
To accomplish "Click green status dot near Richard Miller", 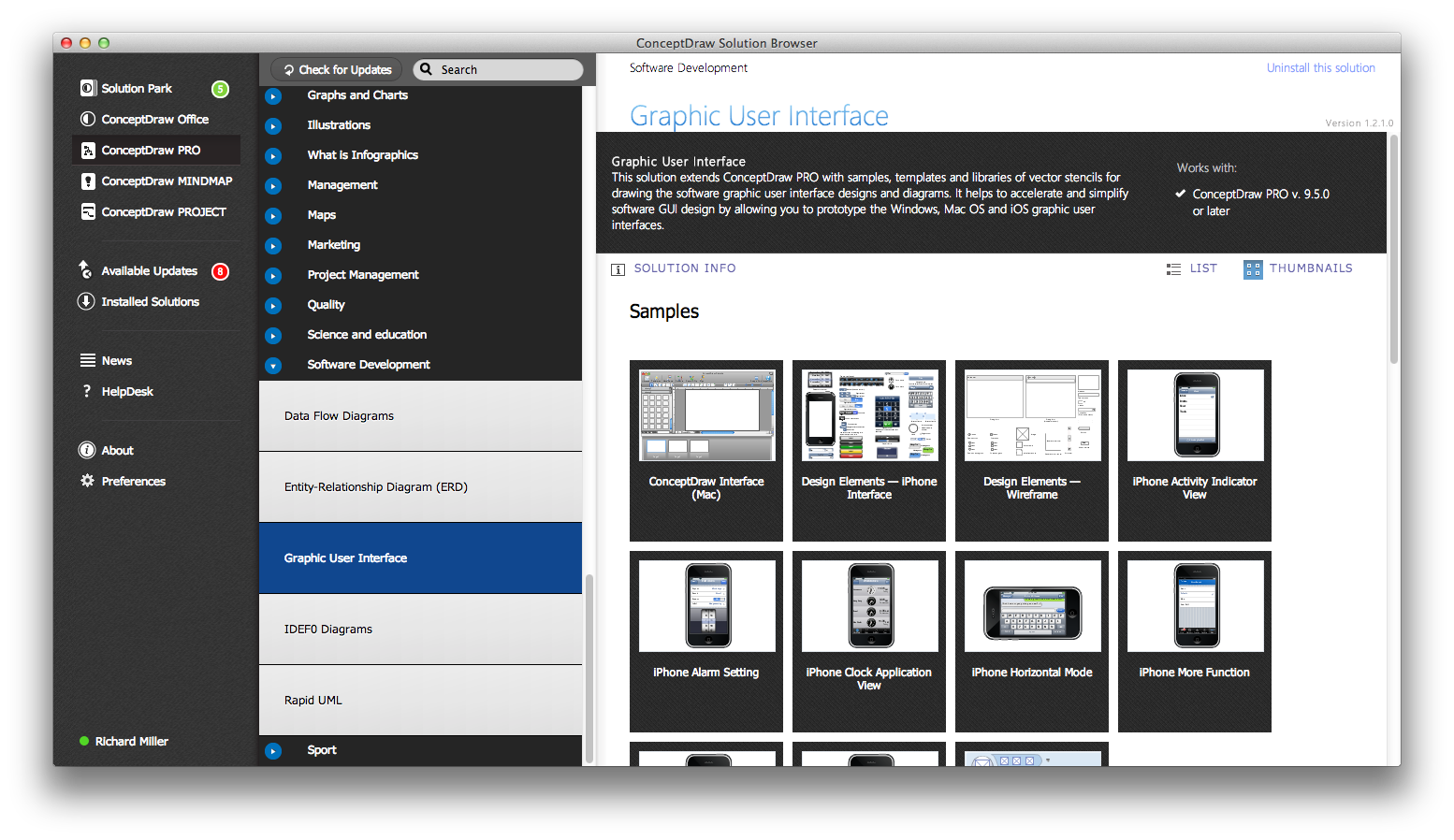I will pyautogui.click(x=84, y=741).
